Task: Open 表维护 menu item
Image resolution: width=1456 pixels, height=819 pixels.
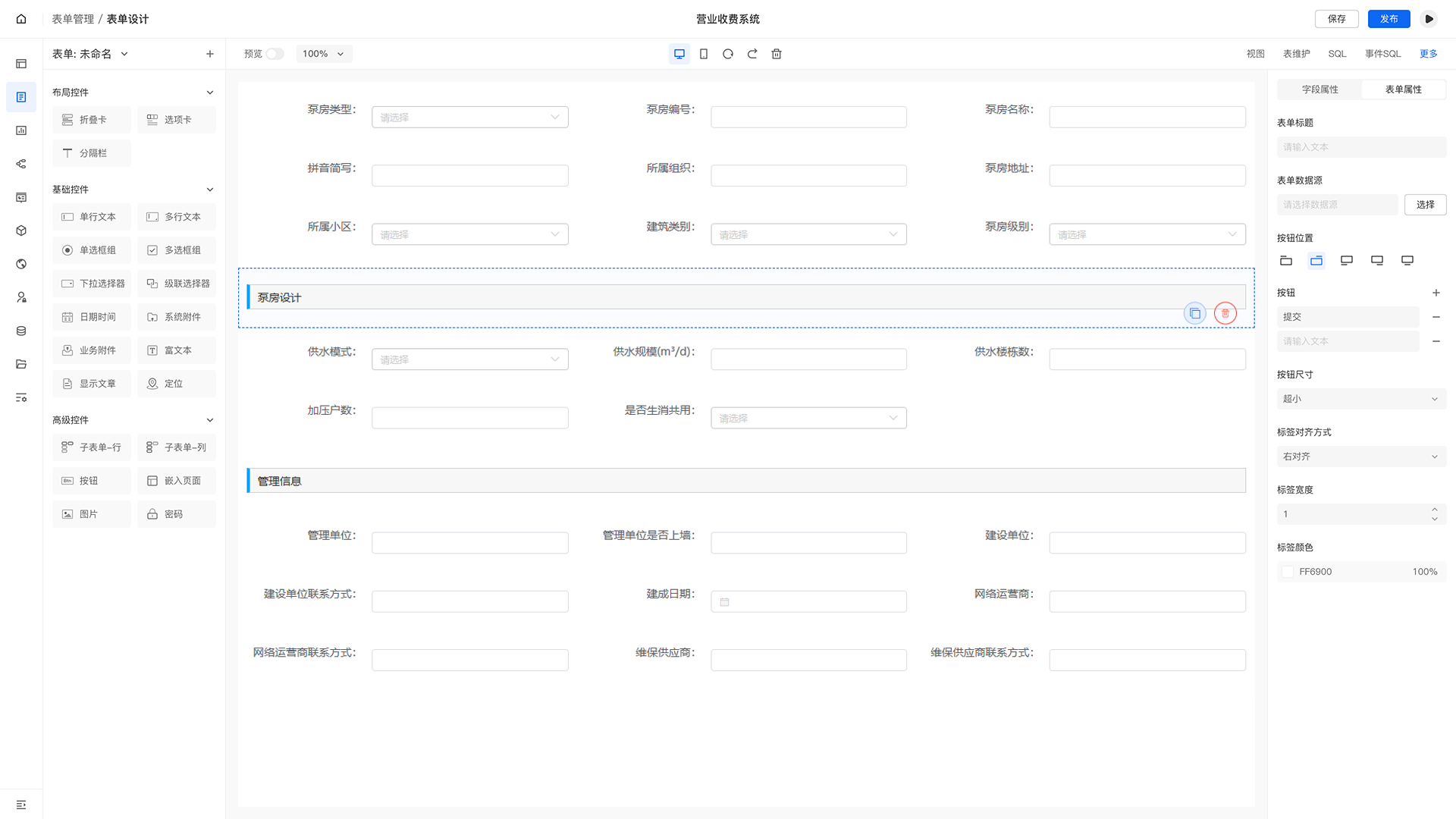Action: click(1297, 54)
